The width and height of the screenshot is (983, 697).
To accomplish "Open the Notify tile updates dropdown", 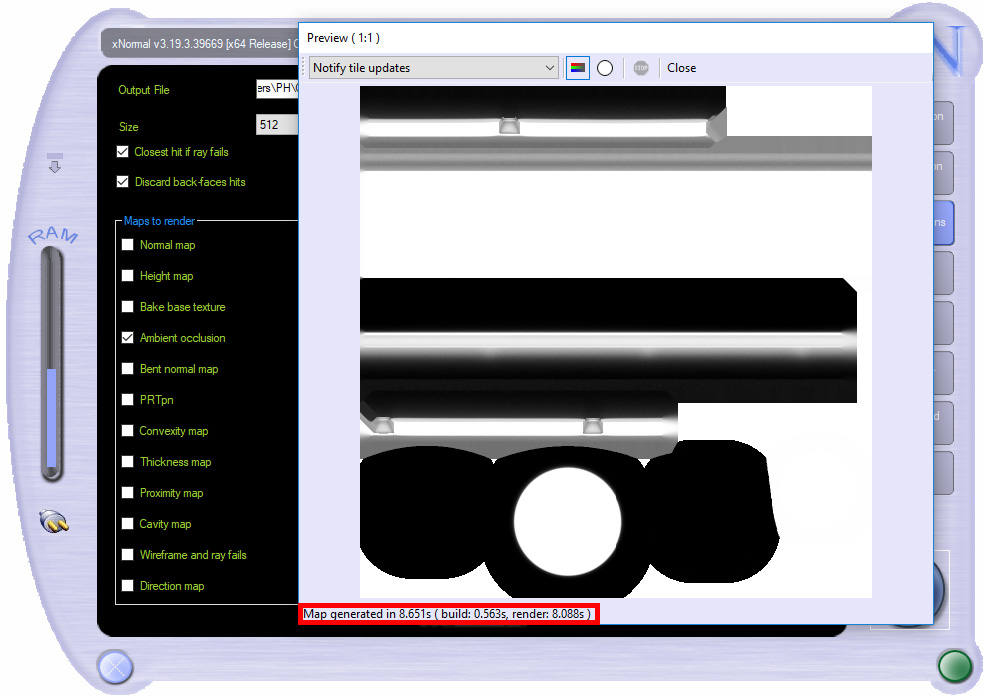I will point(433,68).
